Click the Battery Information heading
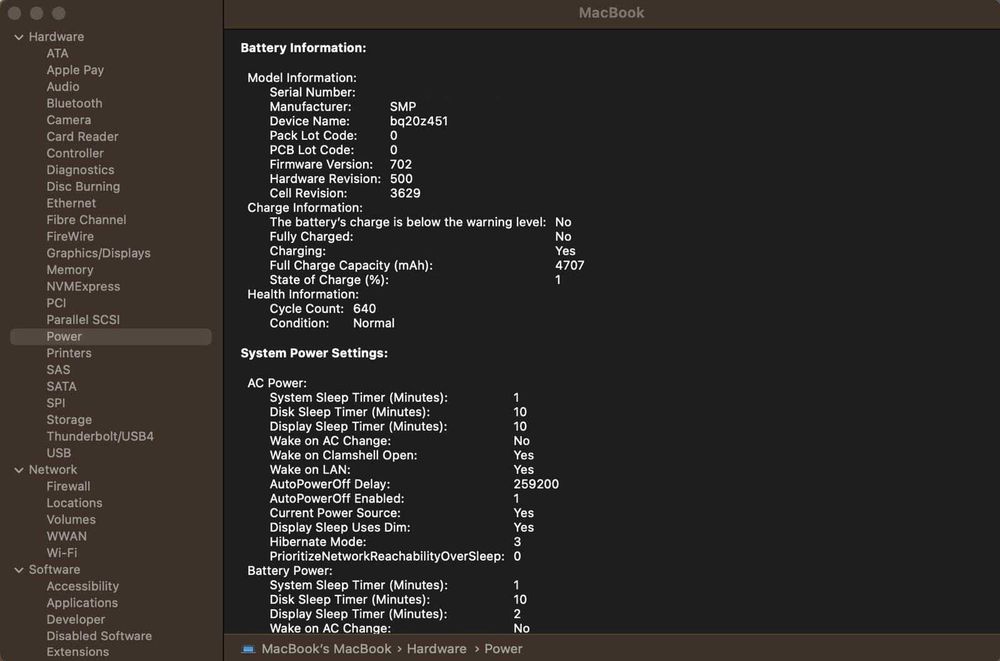1000x661 pixels. pyautogui.click(x=304, y=48)
